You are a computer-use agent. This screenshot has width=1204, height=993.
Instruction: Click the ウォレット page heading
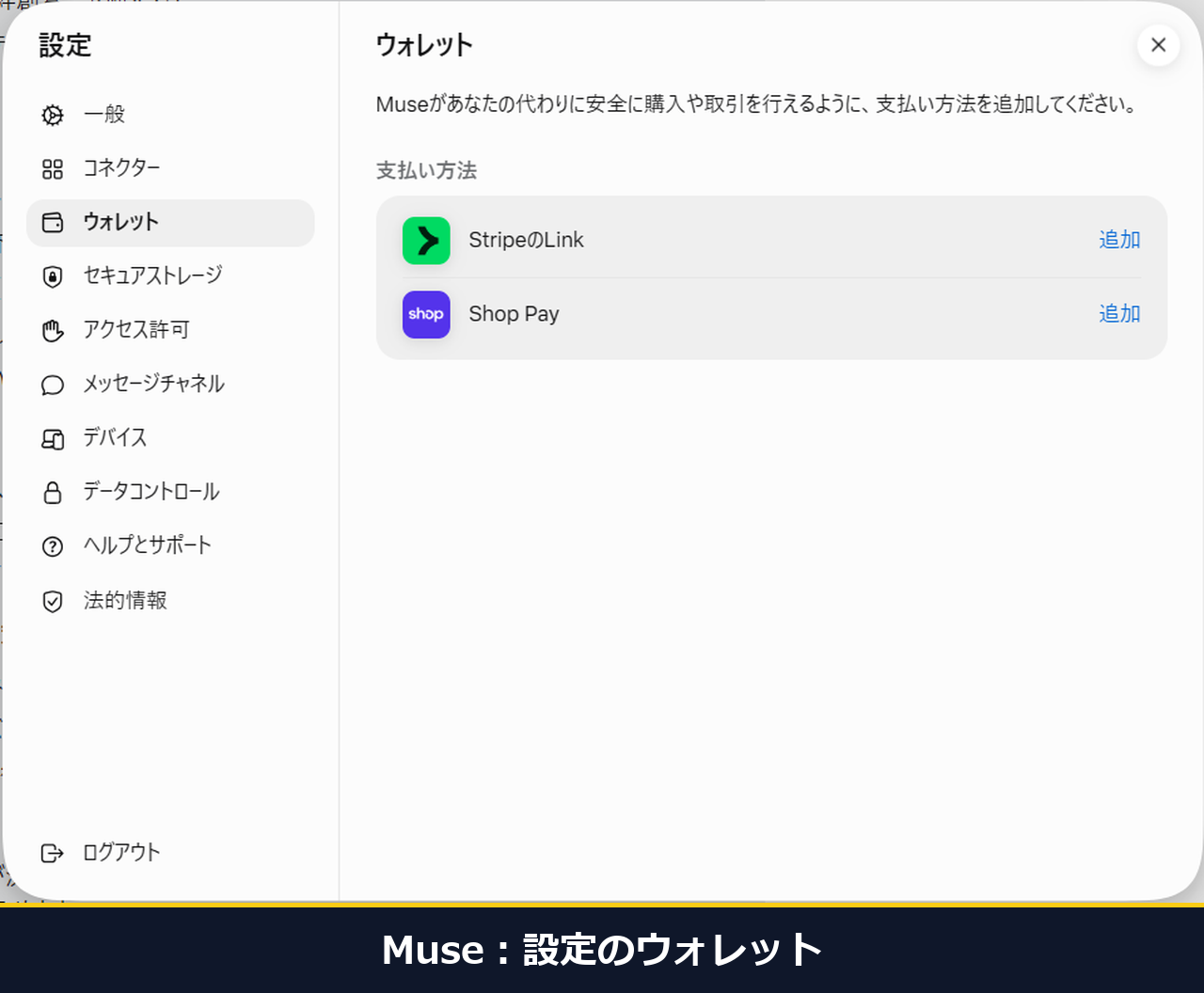[x=424, y=45]
